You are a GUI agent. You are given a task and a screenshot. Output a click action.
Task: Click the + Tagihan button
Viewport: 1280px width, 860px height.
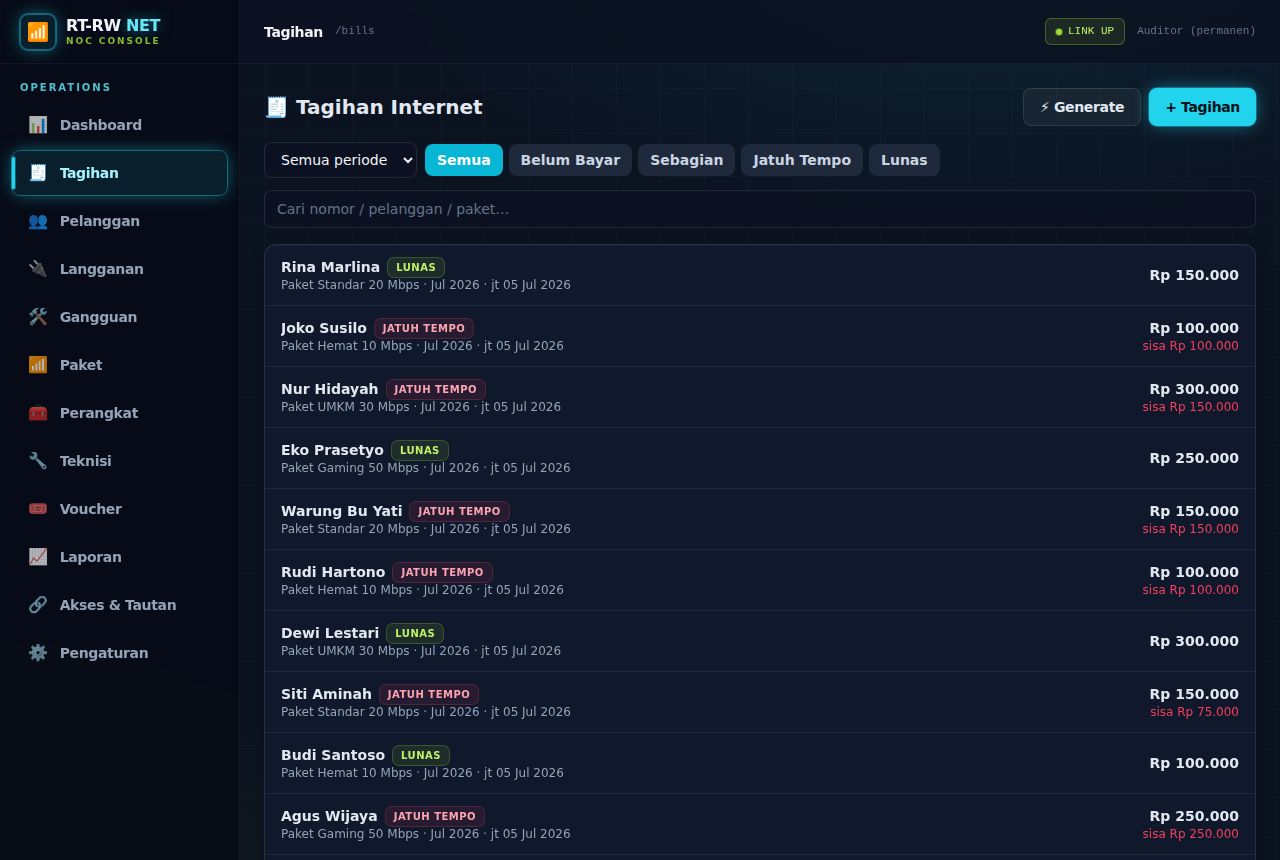[x=1202, y=107]
